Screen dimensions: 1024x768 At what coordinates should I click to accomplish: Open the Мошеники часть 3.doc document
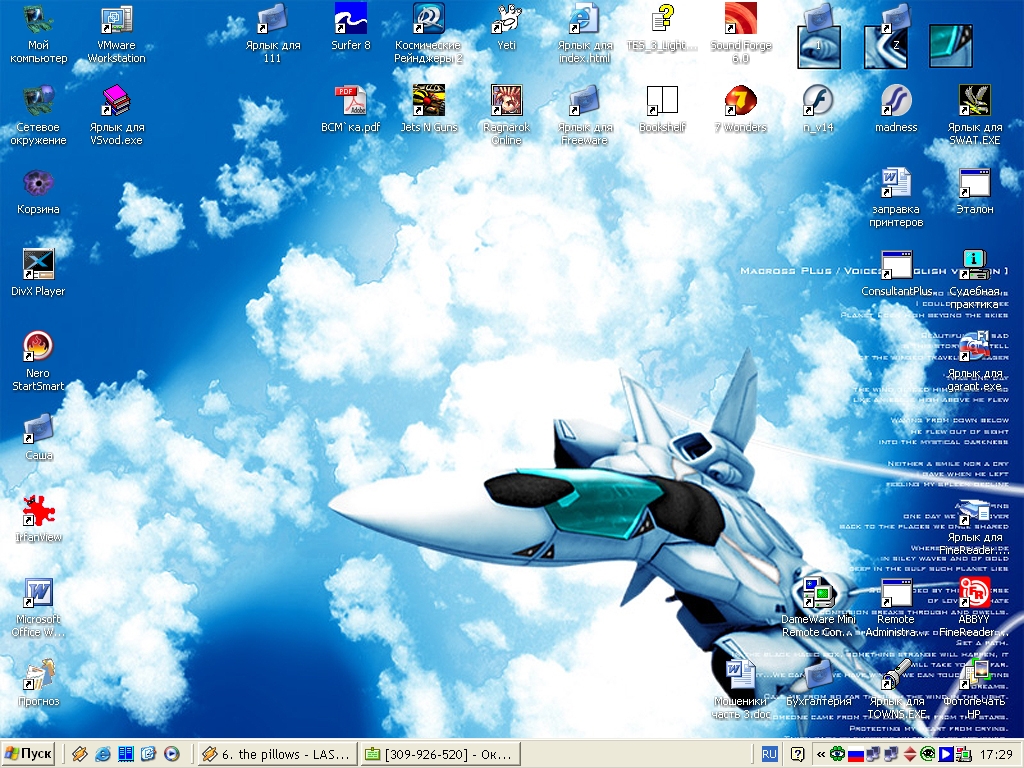point(741,690)
